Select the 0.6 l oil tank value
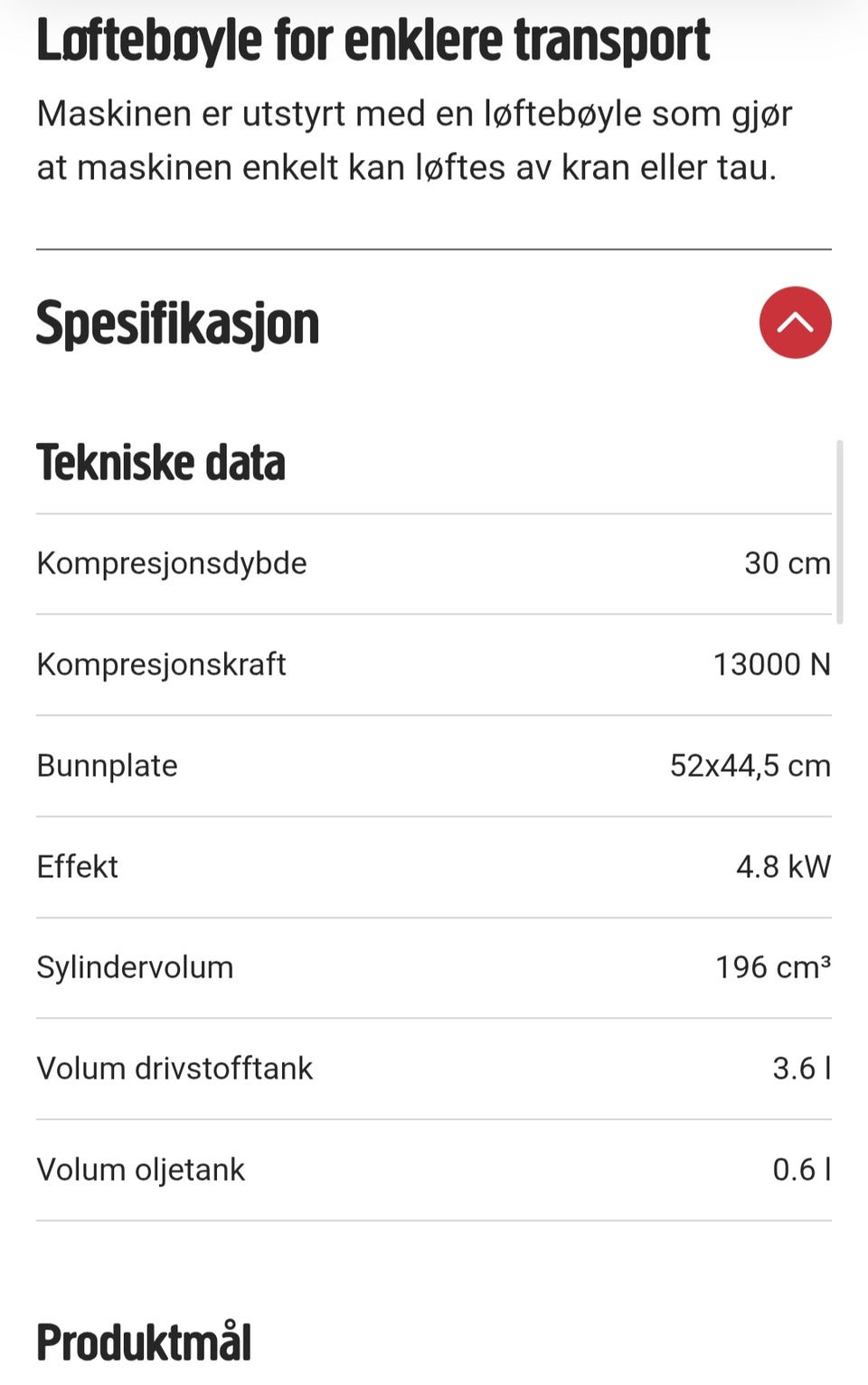Screen dimensions: 868x1385 [801, 1170]
